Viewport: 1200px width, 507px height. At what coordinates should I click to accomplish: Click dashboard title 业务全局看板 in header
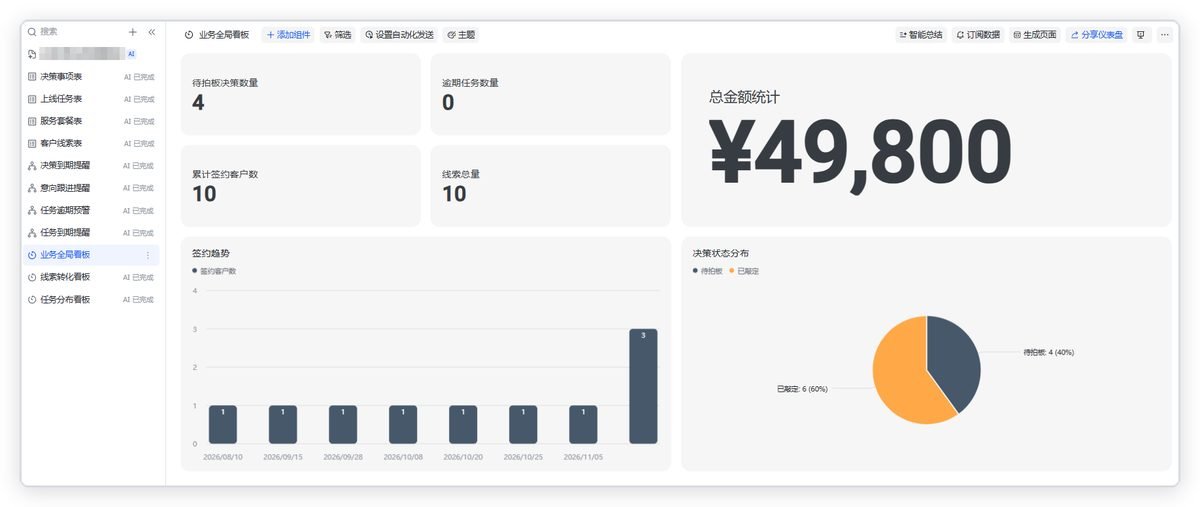pos(224,34)
